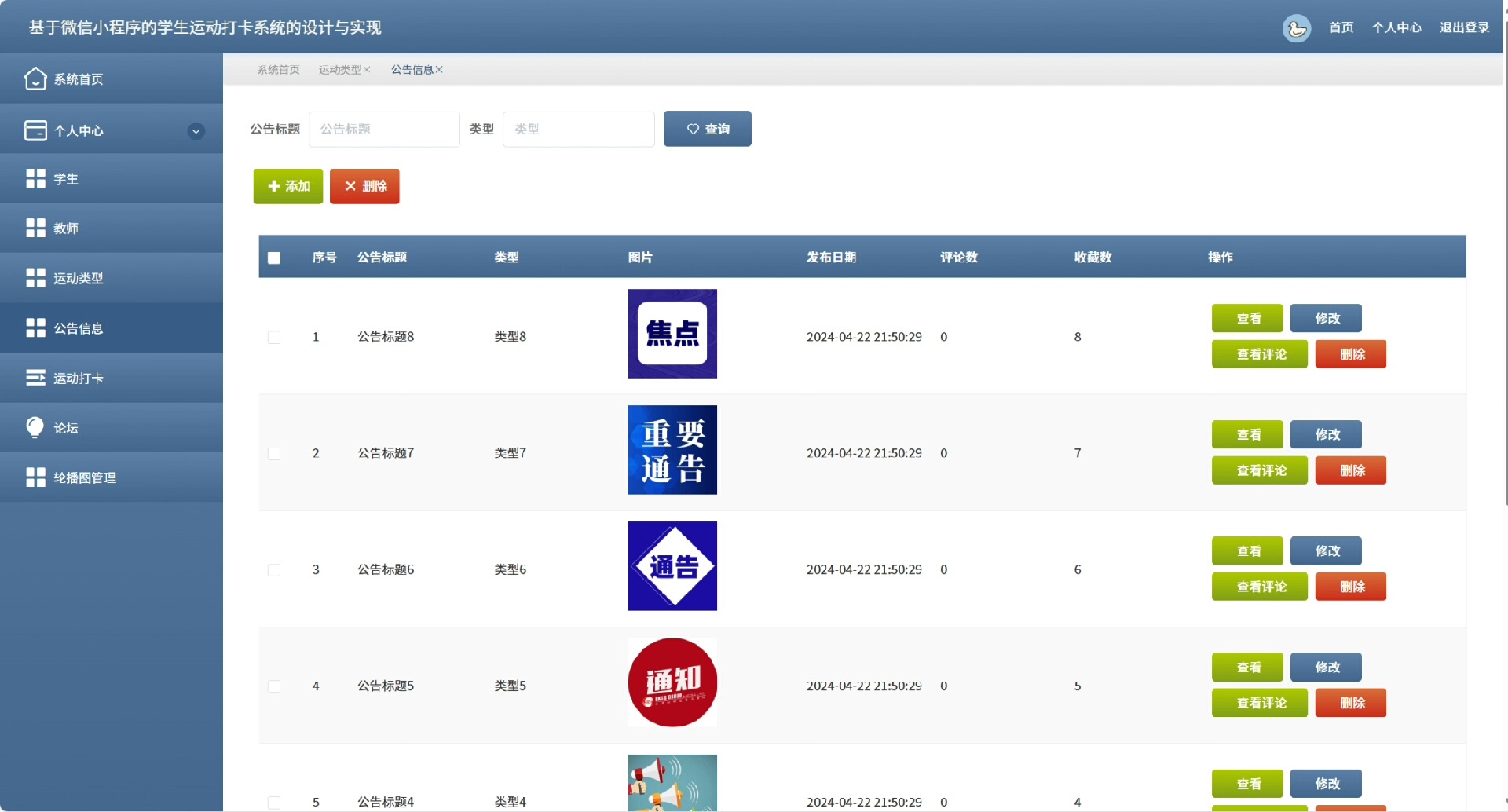This screenshot has width=1508, height=812.
Task: Open the 重要通告 image thumbnail
Action: [x=672, y=450]
